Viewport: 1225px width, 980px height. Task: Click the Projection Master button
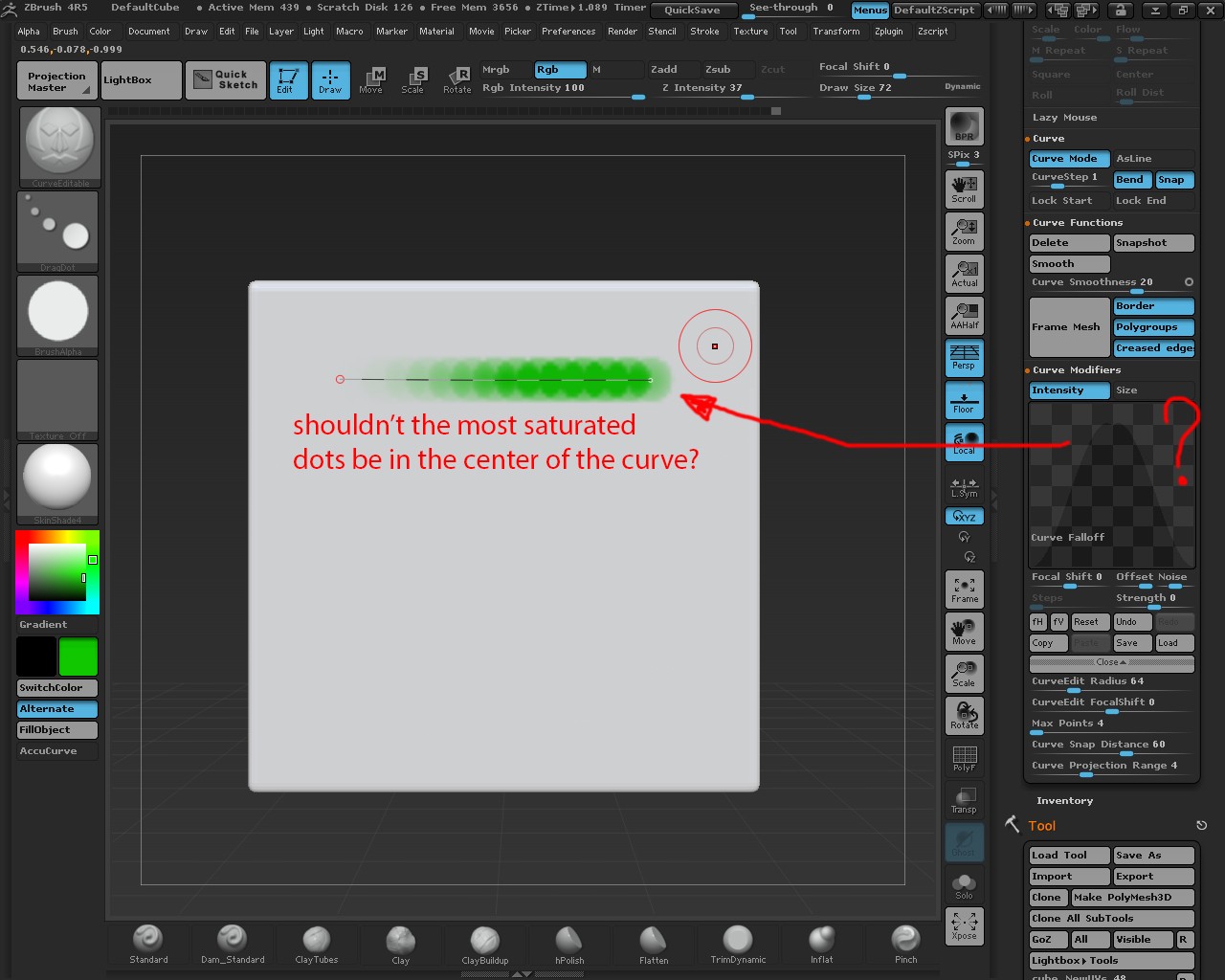pos(56,81)
